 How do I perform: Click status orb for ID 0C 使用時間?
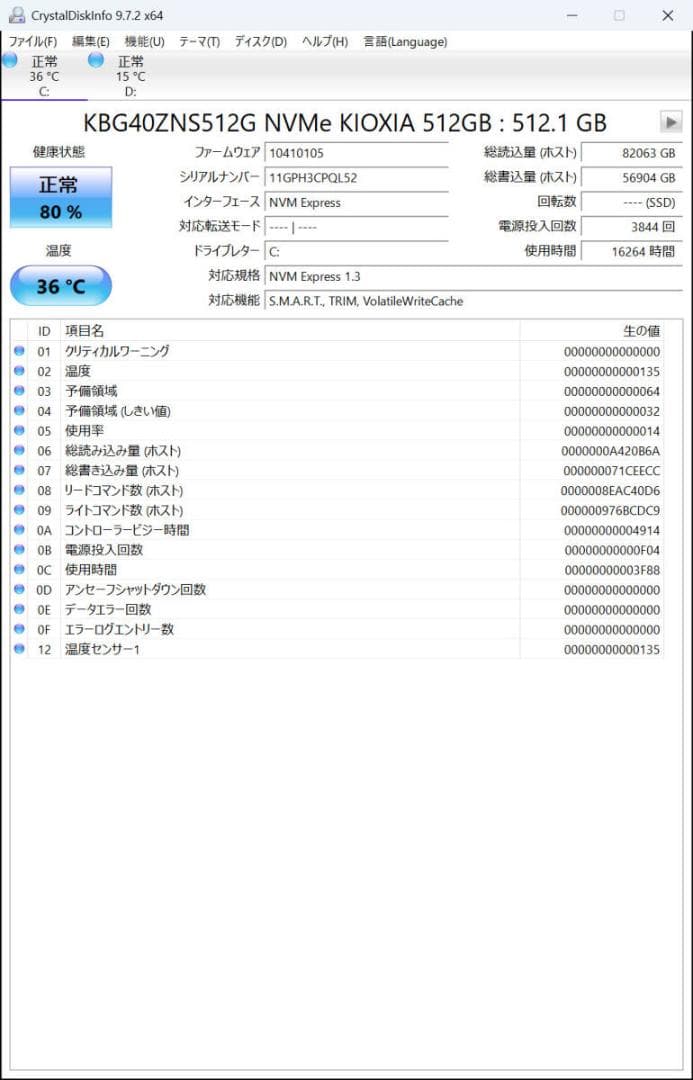[19, 570]
